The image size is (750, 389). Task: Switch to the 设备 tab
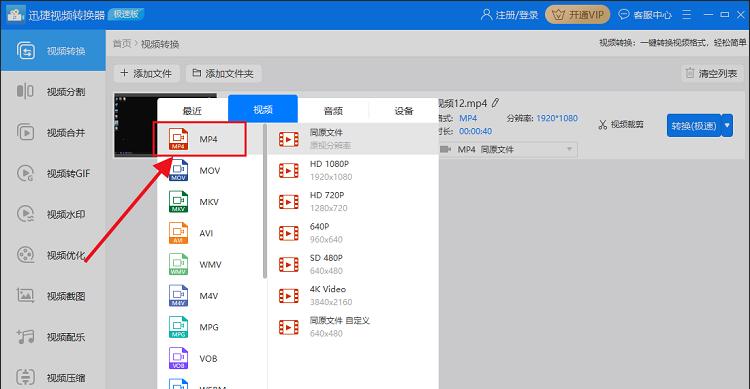click(404, 111)
